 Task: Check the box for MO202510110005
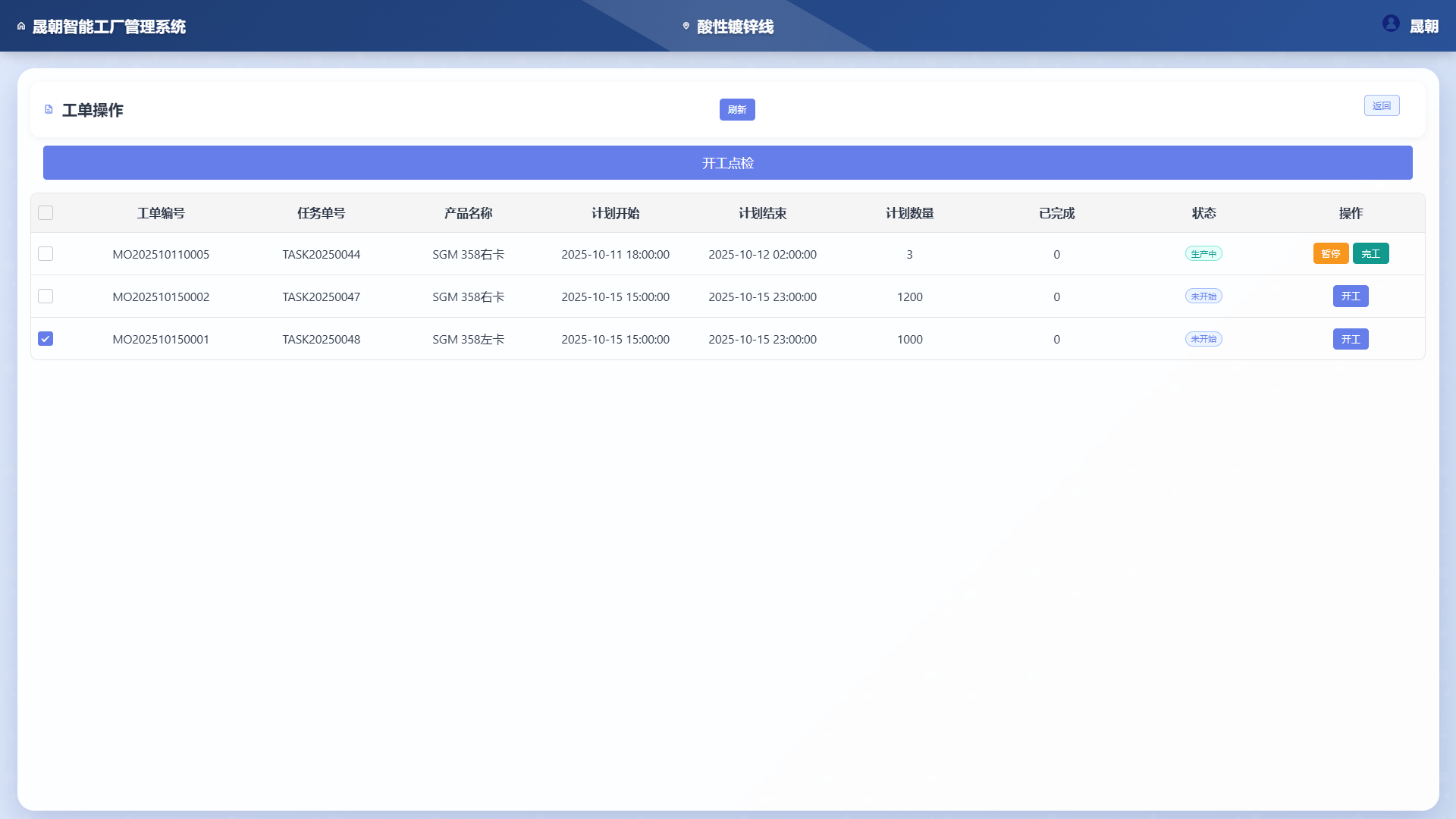point(45,254)
